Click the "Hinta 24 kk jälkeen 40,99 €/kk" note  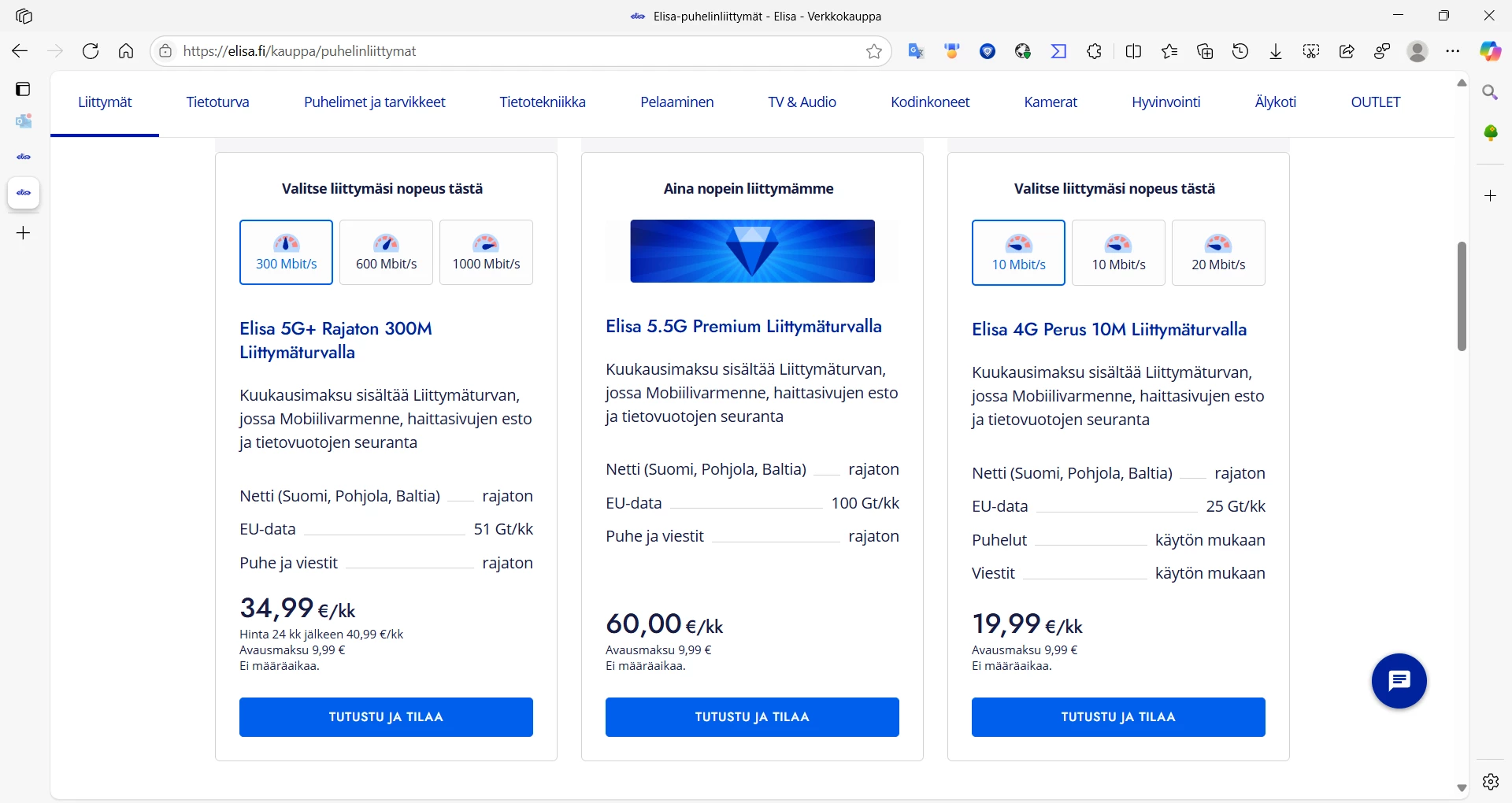coord(321,635)
